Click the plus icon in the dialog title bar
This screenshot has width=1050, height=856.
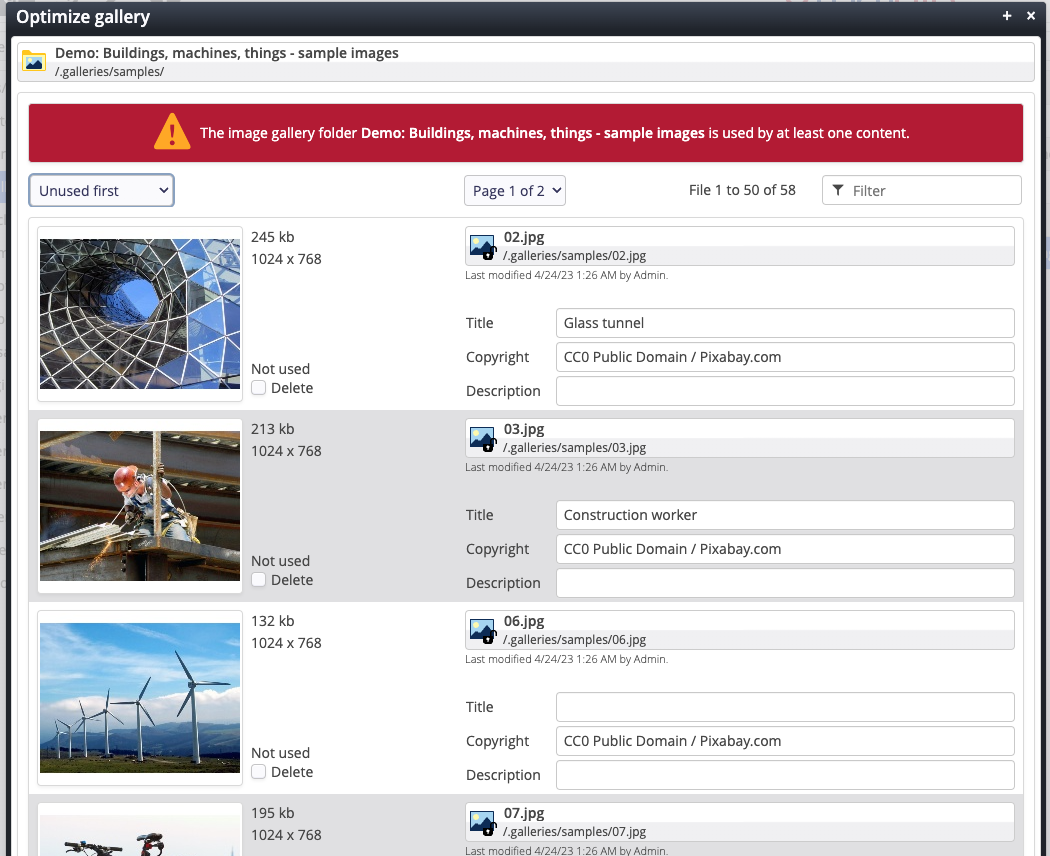1006,16
